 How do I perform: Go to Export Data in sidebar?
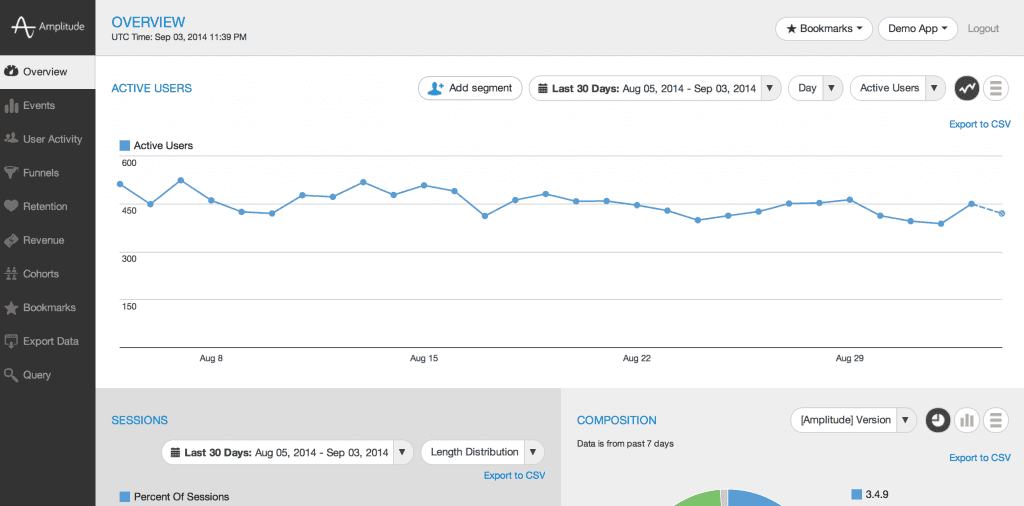(x=50, y=342)
